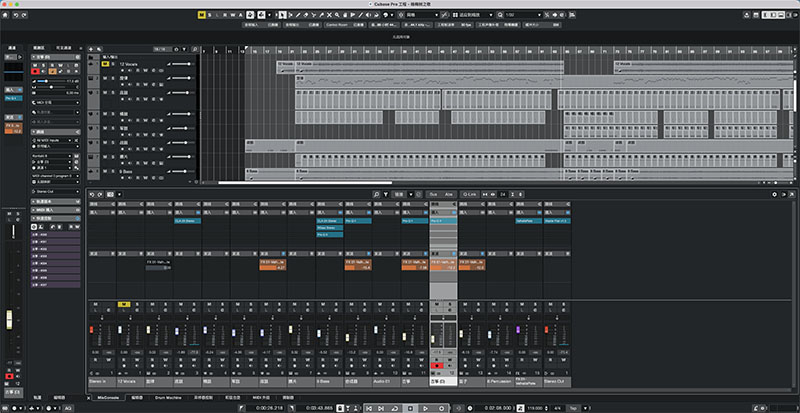
Task: Open the track filter dropdown arrow in track list
Action: [184, 50]
